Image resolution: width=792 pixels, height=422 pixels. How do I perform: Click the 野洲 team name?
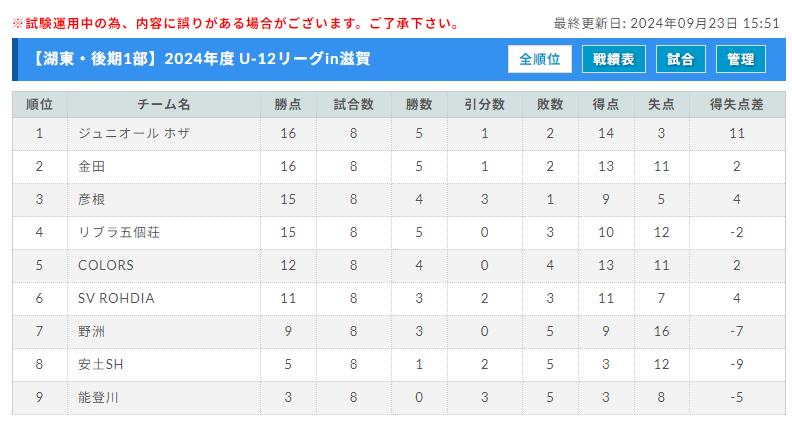click(91, 332)
